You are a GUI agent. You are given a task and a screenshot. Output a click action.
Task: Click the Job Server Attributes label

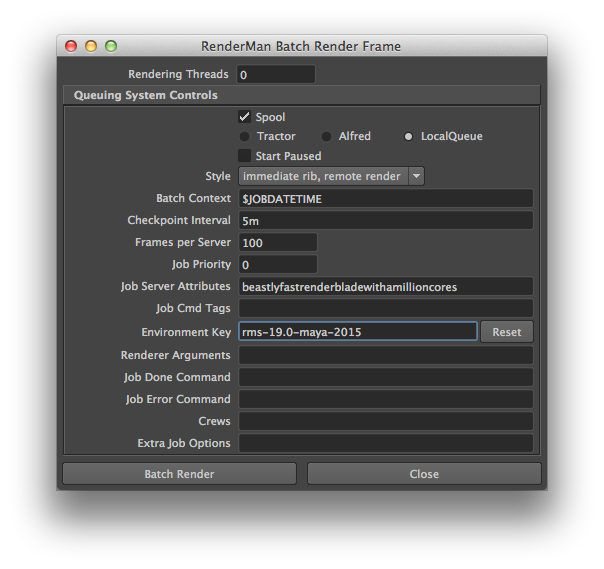[176, 286]
